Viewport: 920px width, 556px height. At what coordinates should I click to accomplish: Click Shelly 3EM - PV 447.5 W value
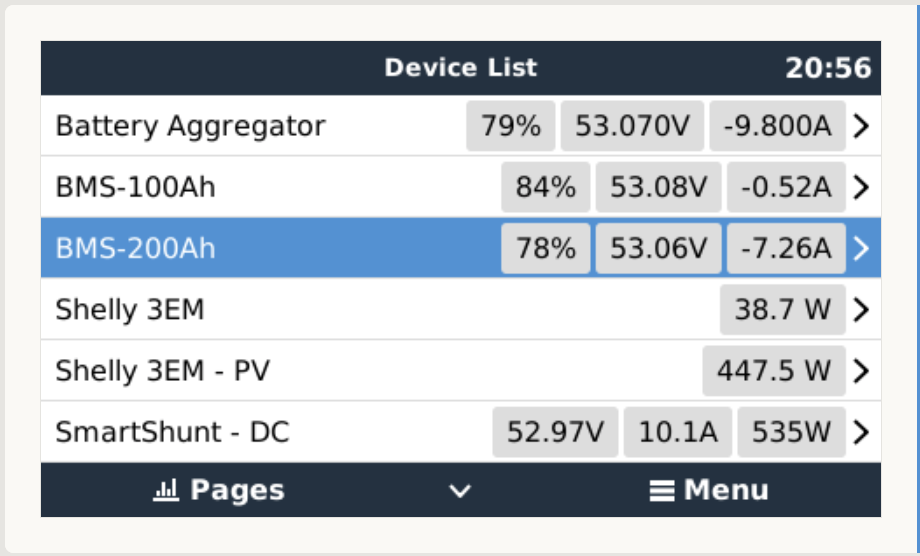(774, 371)
